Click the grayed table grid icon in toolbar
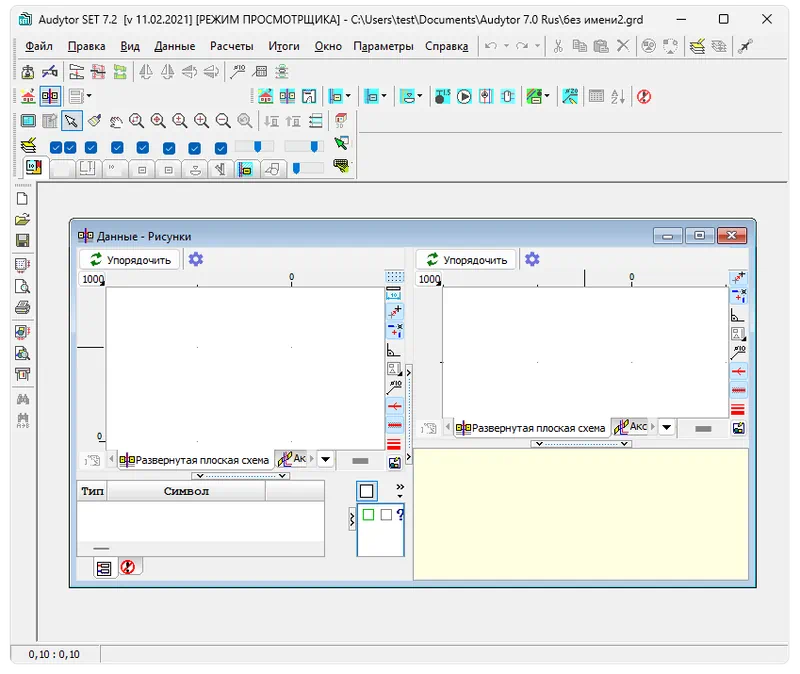Viewport: 800px width, 674px height. point(596,96)
